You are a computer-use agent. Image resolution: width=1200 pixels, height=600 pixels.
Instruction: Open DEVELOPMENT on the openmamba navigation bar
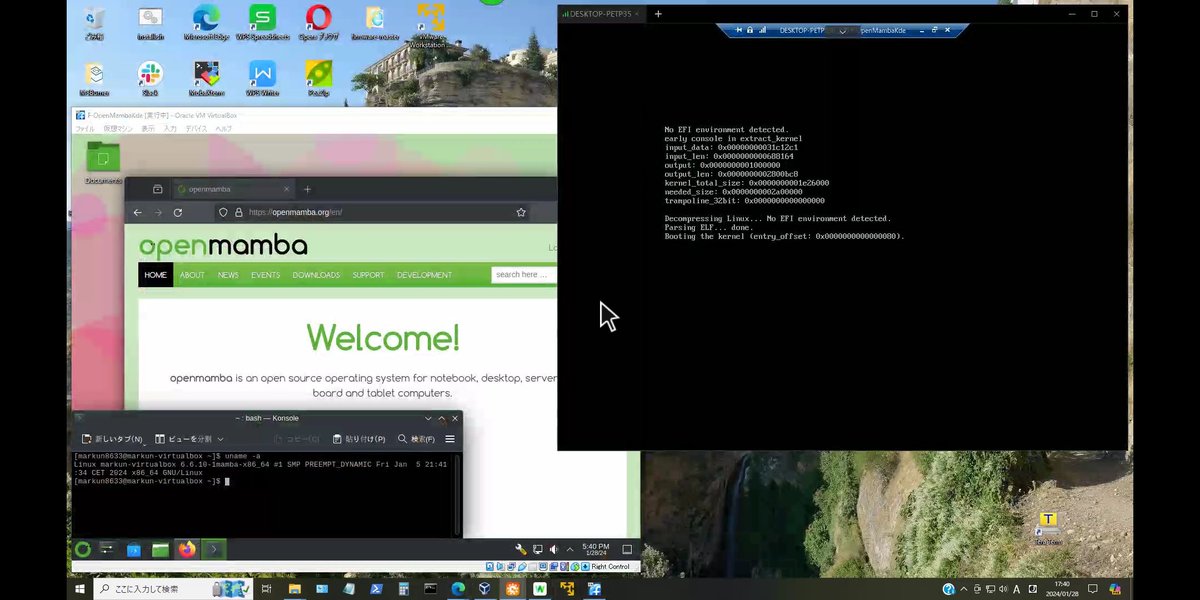click(424, 275)
